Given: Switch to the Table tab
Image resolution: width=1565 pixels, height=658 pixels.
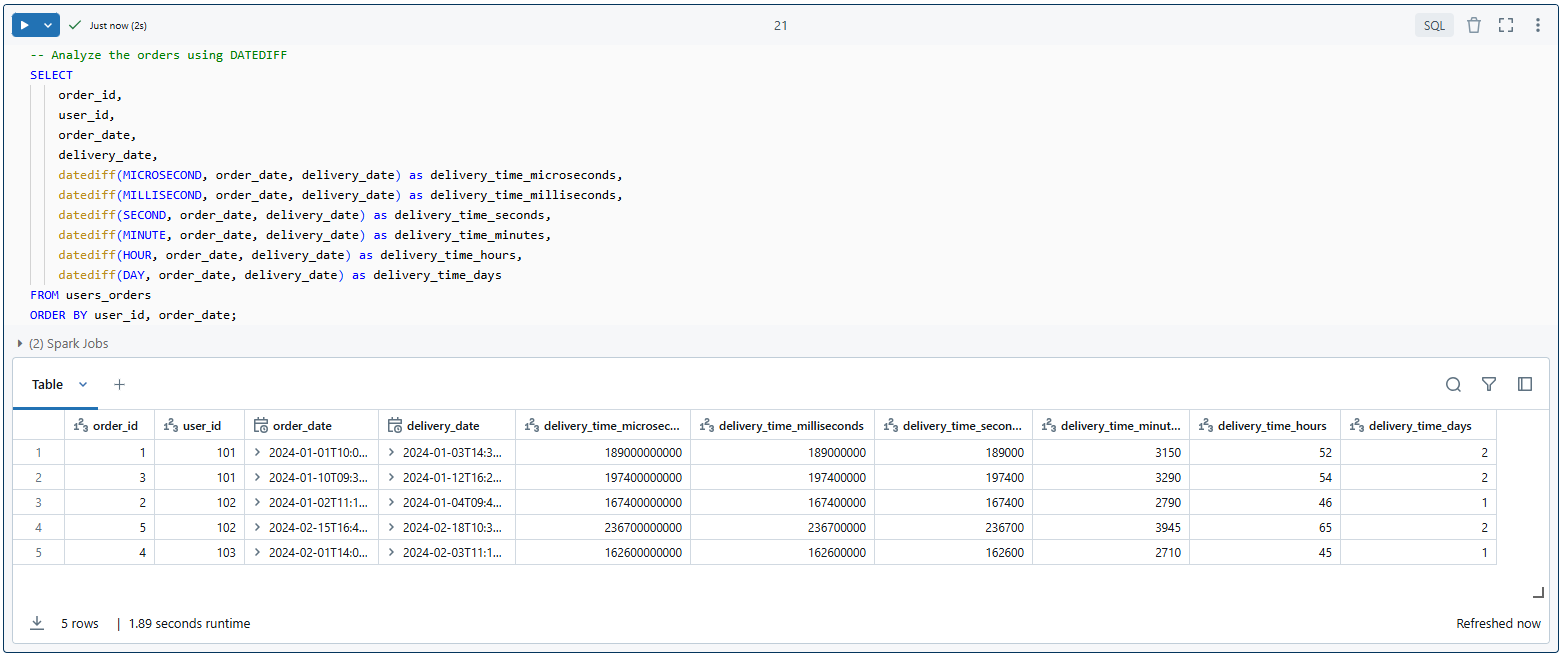Looking at the screenshot, I should [x=46, y=384].
